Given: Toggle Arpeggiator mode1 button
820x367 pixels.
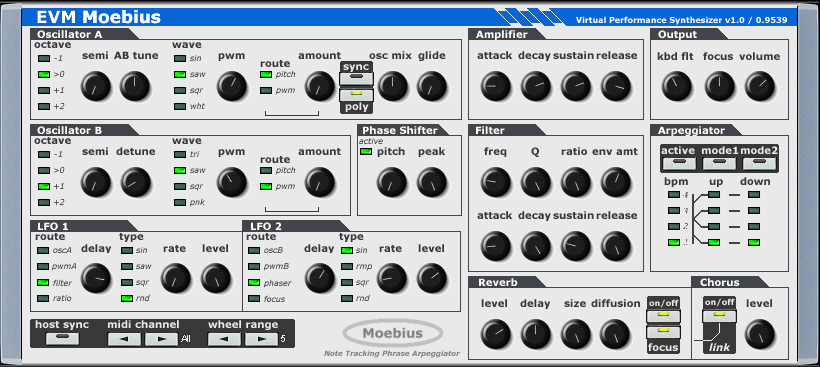Looking at the screenshot, I should [720, 163].
